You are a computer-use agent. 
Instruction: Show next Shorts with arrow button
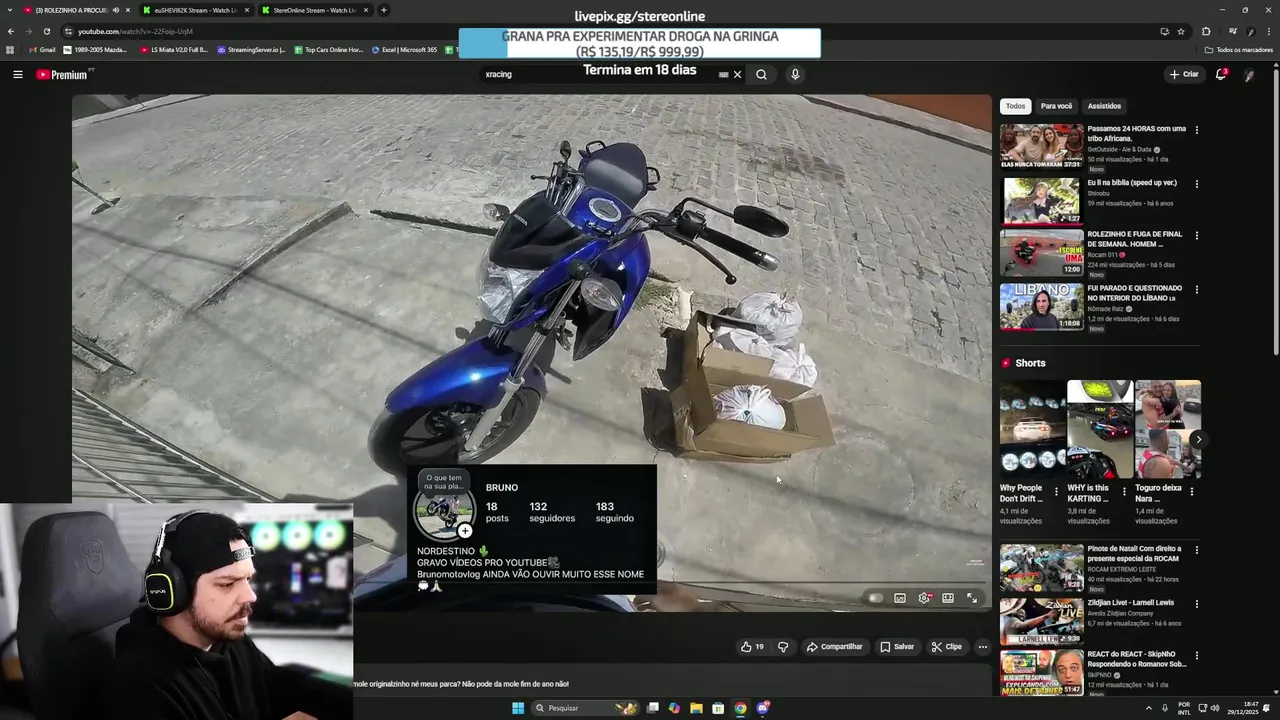pos(1198,439)
